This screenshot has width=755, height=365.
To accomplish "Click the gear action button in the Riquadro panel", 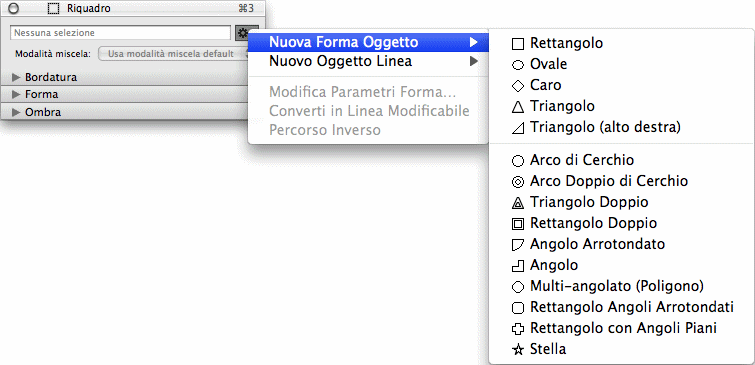I will coord(243,33).
